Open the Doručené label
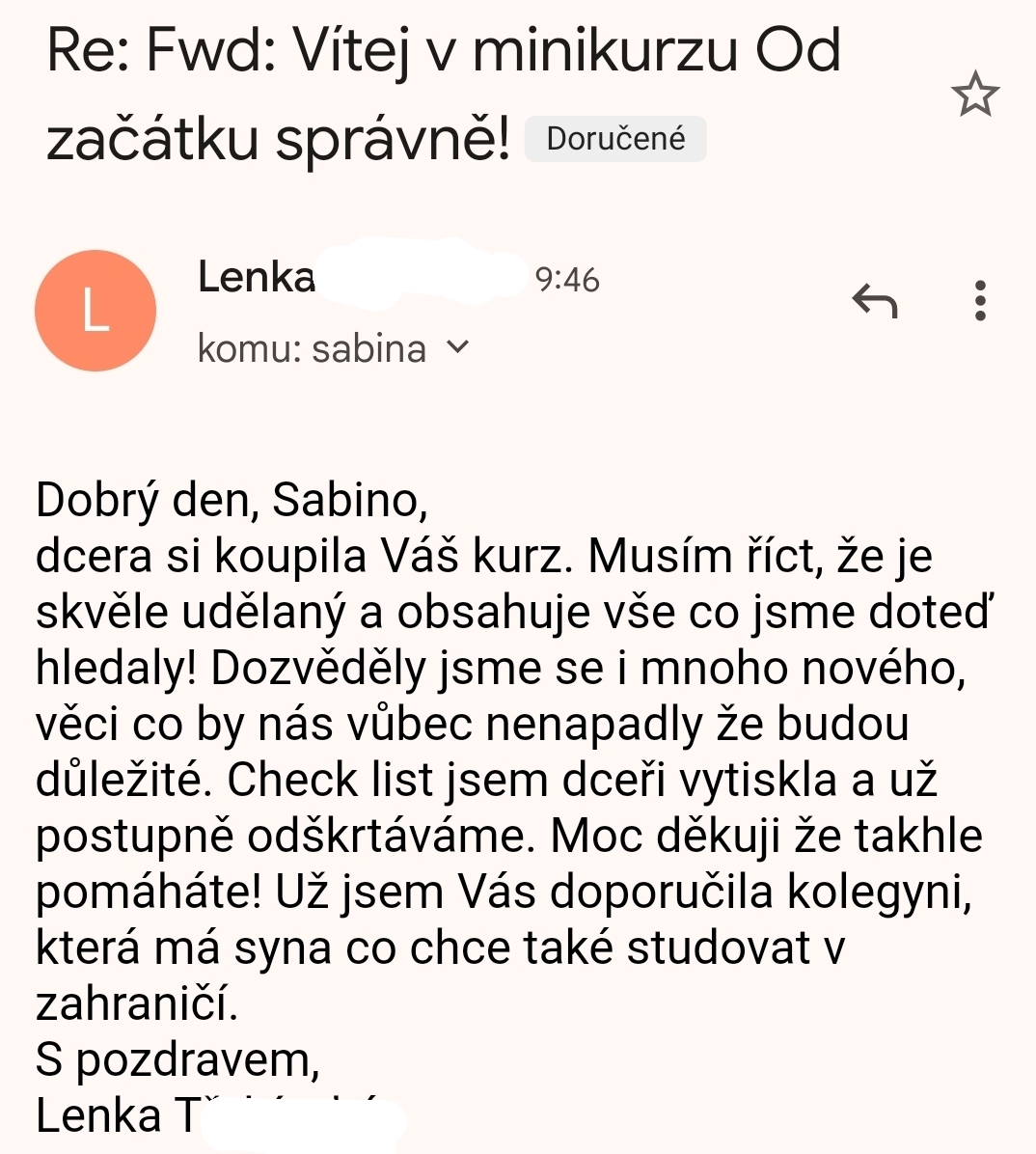The height and width of the screenshot is (1154, 1036). tap(615, 139)
